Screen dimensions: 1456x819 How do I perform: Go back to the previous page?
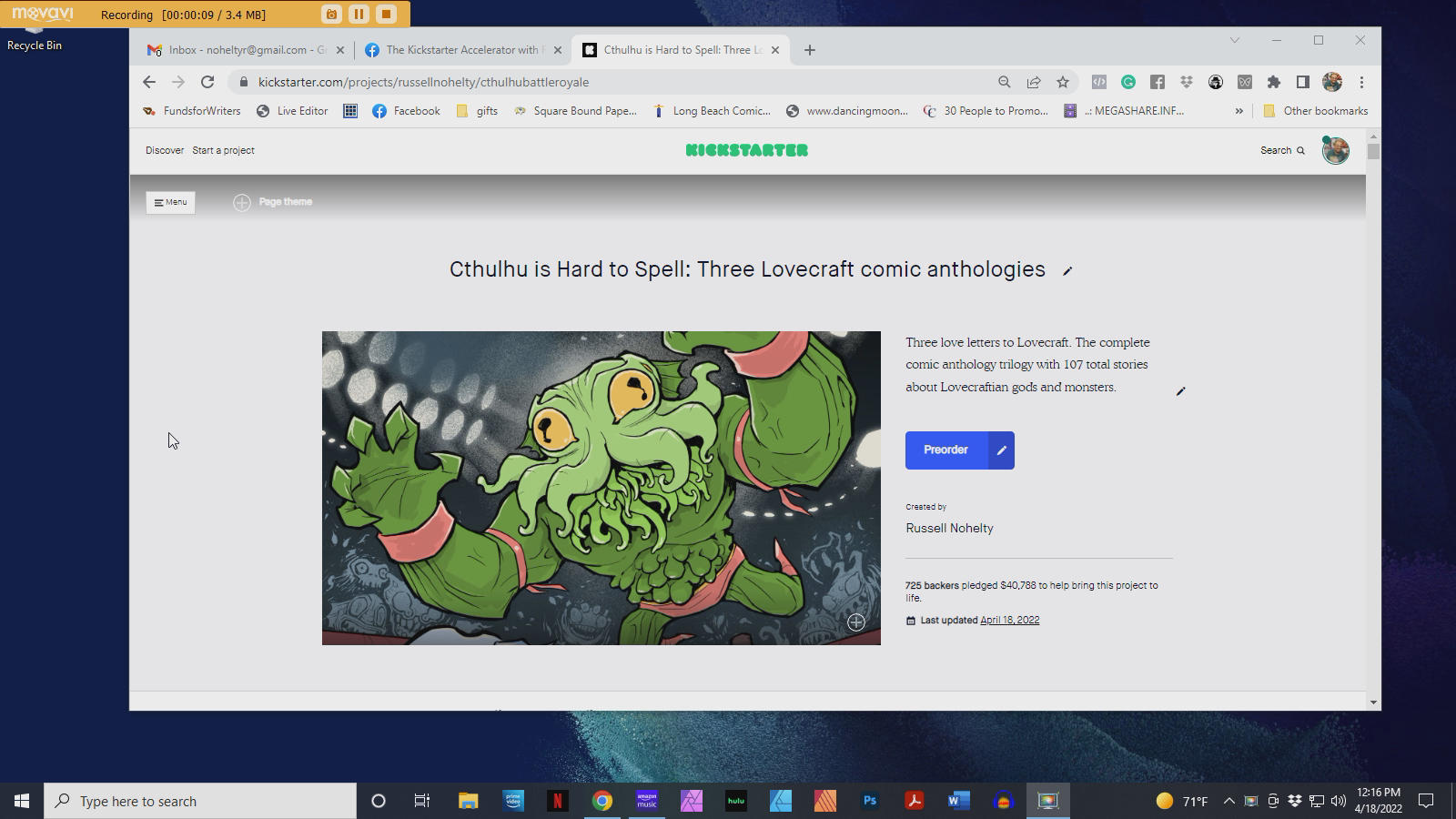click(x=149, y=82)
